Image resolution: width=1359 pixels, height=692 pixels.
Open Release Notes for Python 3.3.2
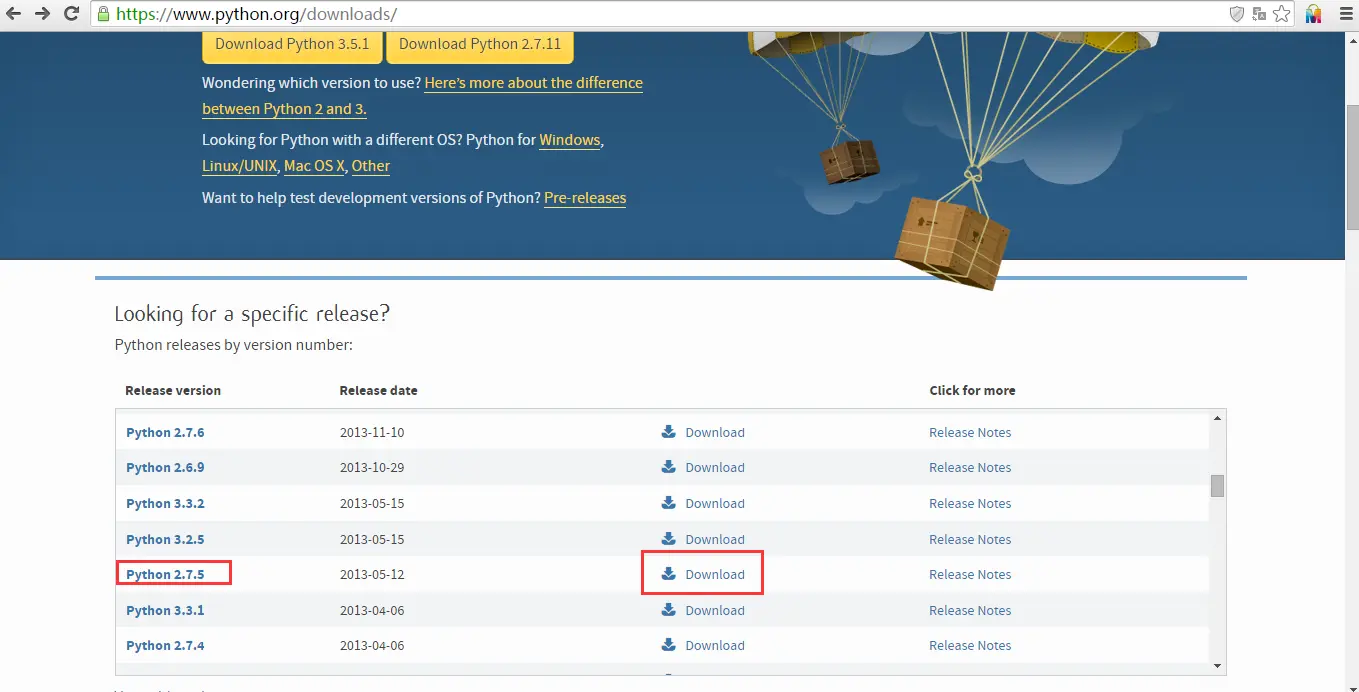click(970, 503)
